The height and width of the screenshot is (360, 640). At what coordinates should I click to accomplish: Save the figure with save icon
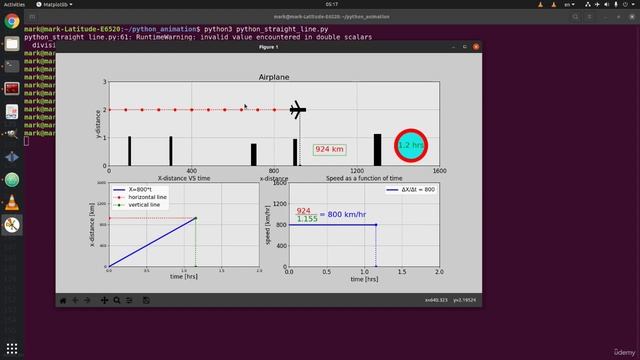[x=146, y=300]
